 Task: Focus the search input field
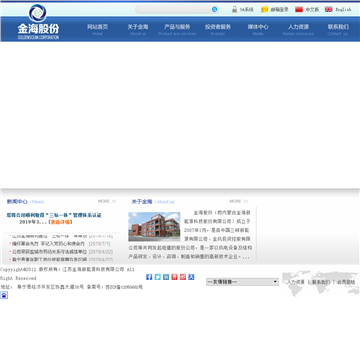(173, 9)
